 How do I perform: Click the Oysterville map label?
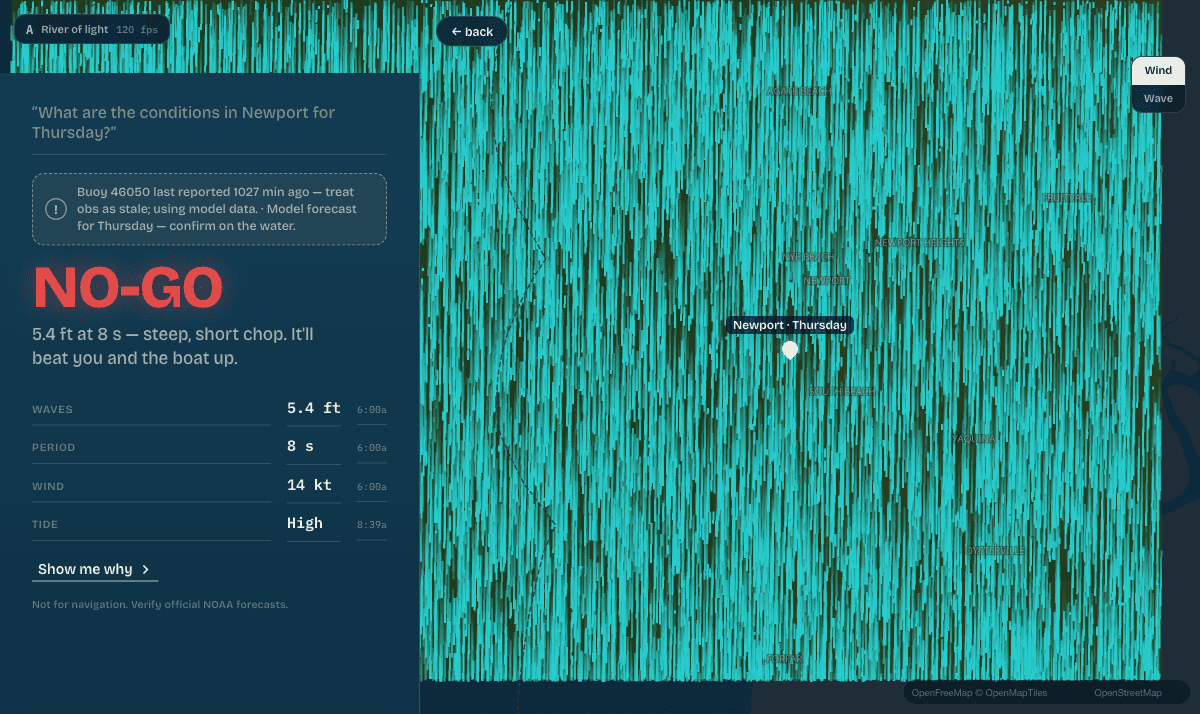[x=995, y=551]
